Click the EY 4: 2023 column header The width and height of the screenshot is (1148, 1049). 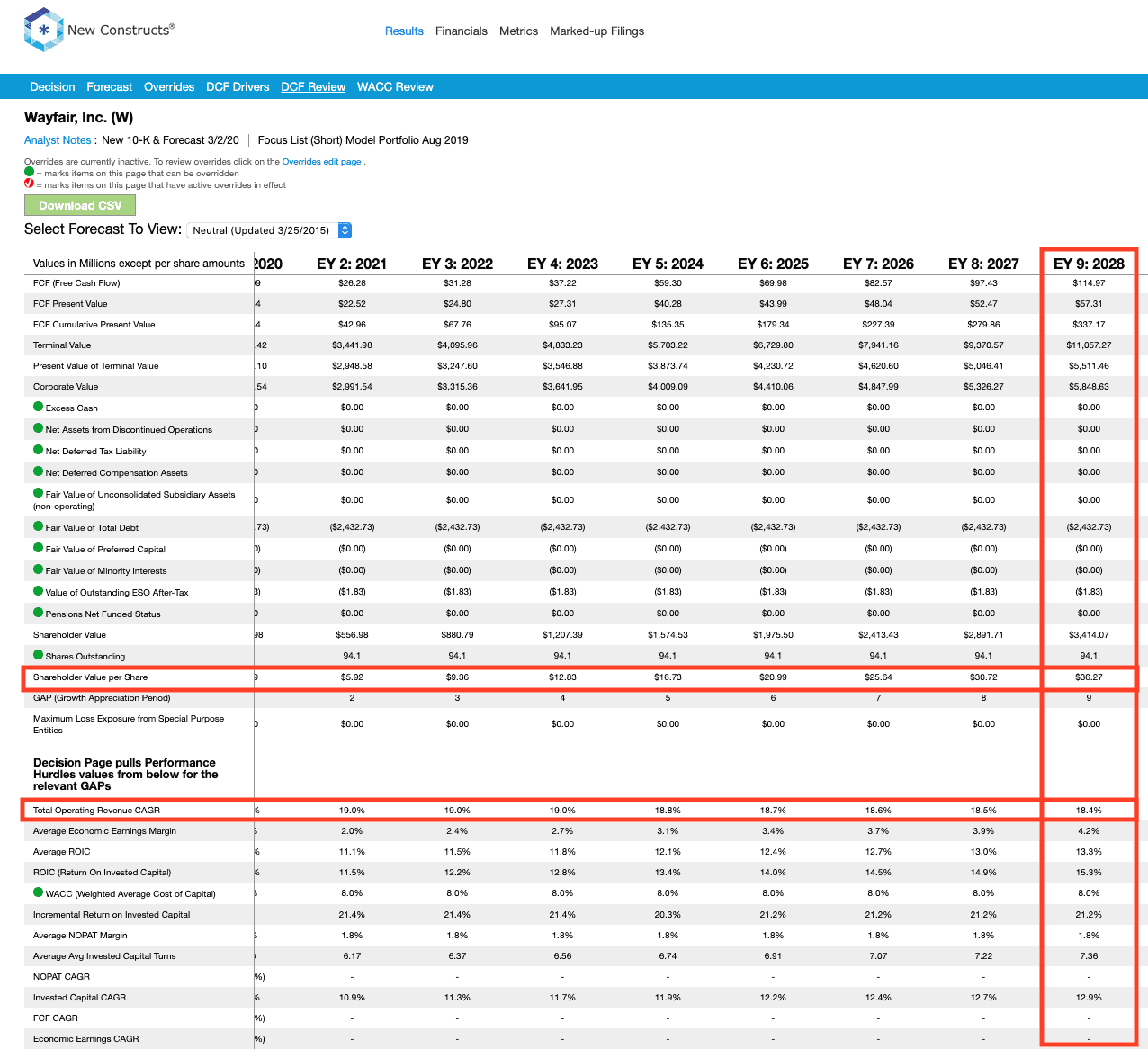[562, 264]
